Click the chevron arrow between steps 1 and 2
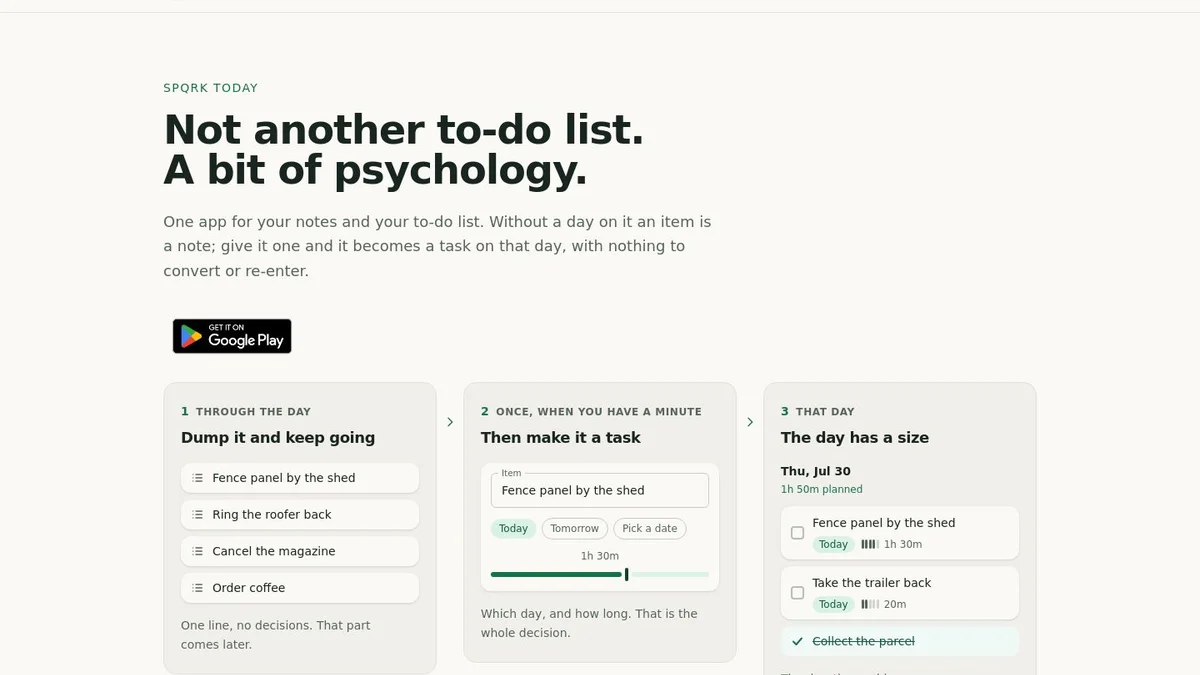The height and width of the screenshot is (675, 1200). [x=450, y=422]
